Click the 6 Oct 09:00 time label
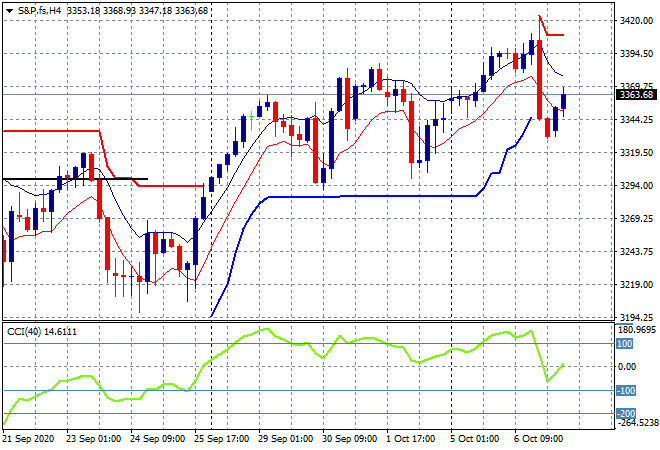 point(538,439)
